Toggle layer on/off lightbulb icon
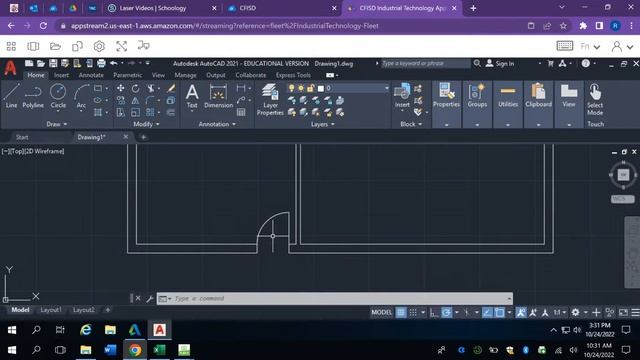640x360 pixels. pyautogui.click(x=291, y=88)
